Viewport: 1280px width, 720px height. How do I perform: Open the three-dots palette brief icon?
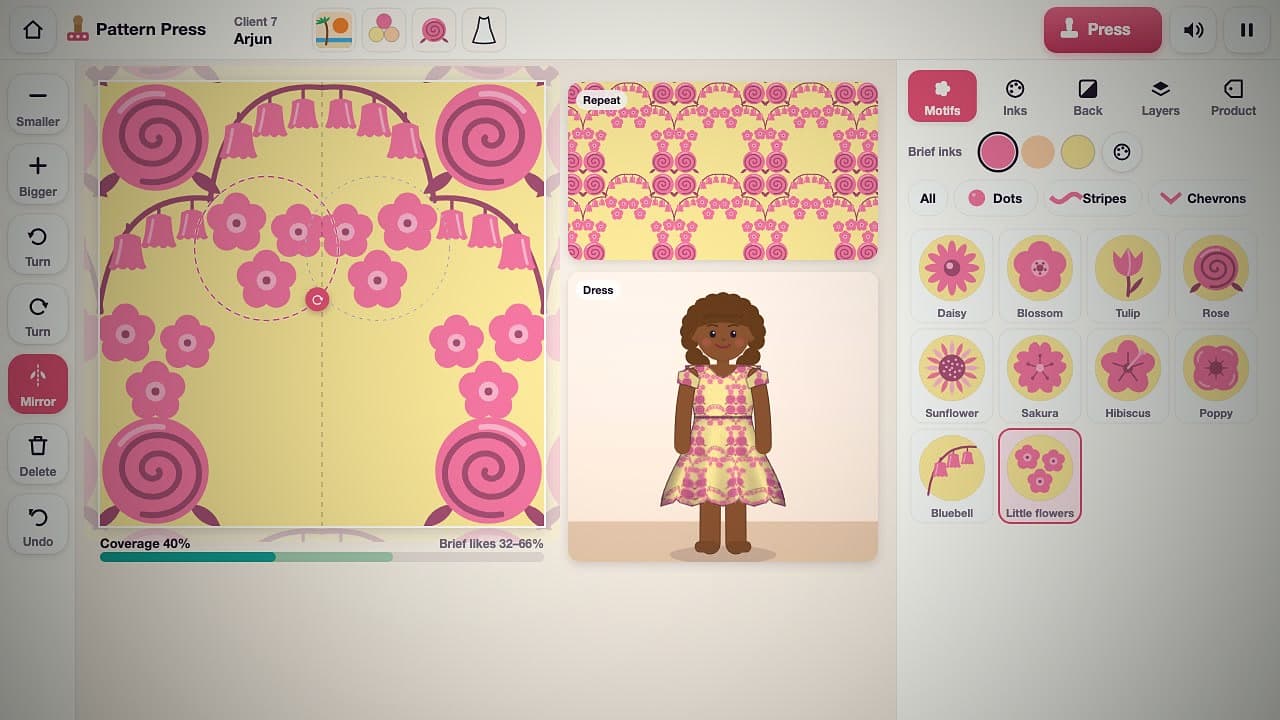pos(383,30)
